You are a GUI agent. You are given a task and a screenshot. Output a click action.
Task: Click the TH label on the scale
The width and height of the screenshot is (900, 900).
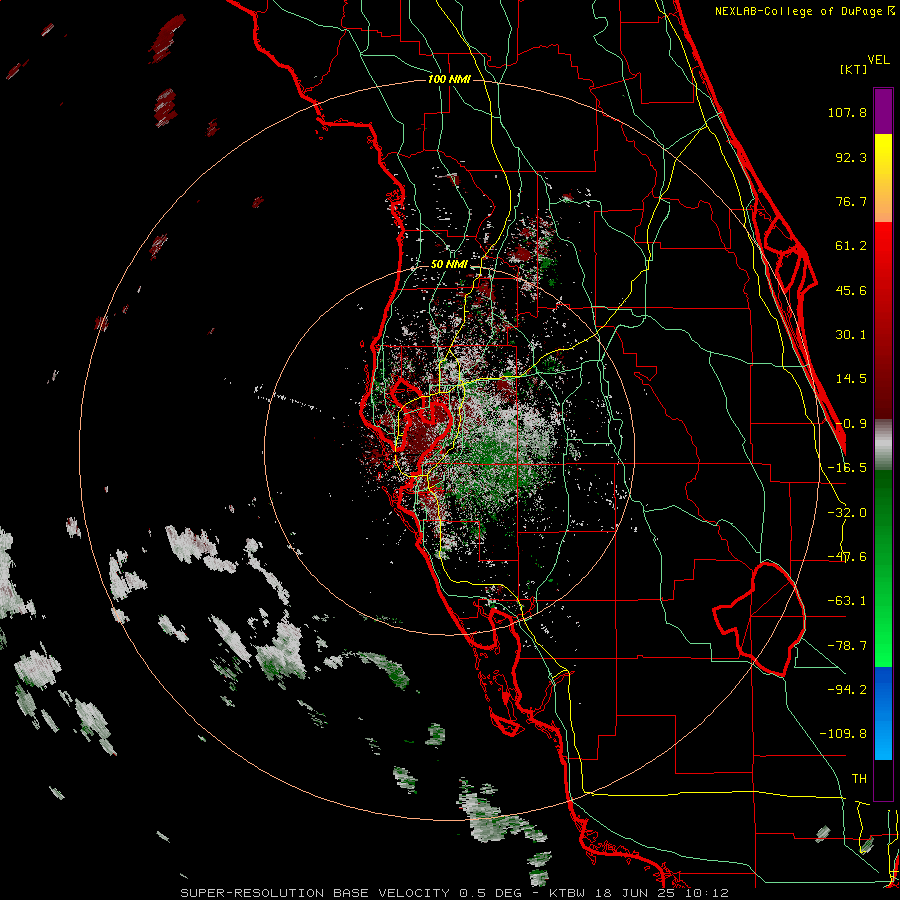[859, 779]
